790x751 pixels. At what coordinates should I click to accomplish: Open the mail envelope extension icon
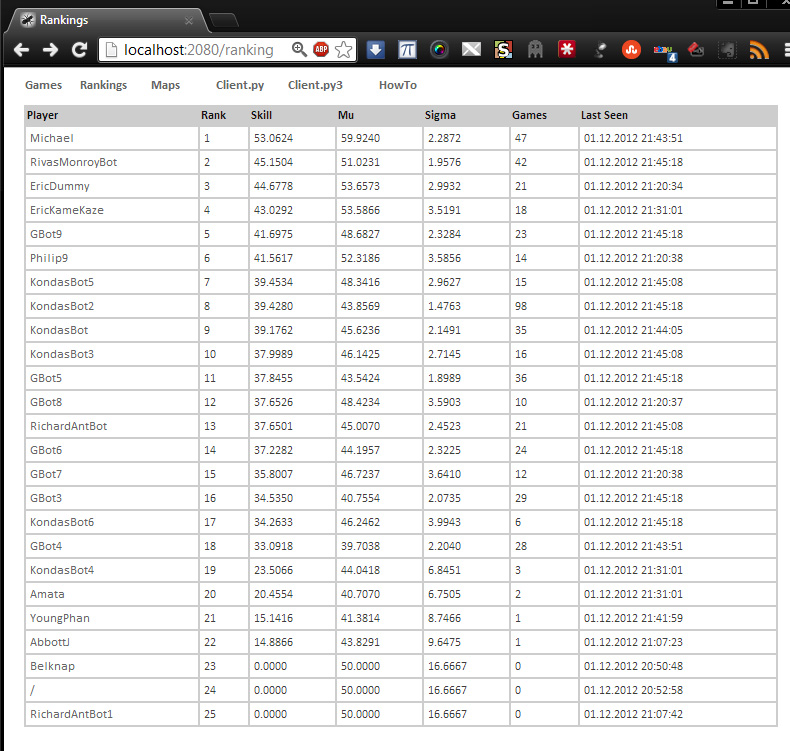471,49
